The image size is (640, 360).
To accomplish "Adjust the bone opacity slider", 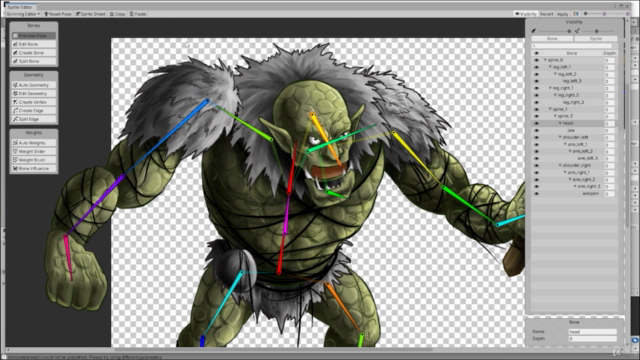I will point(555,31).
